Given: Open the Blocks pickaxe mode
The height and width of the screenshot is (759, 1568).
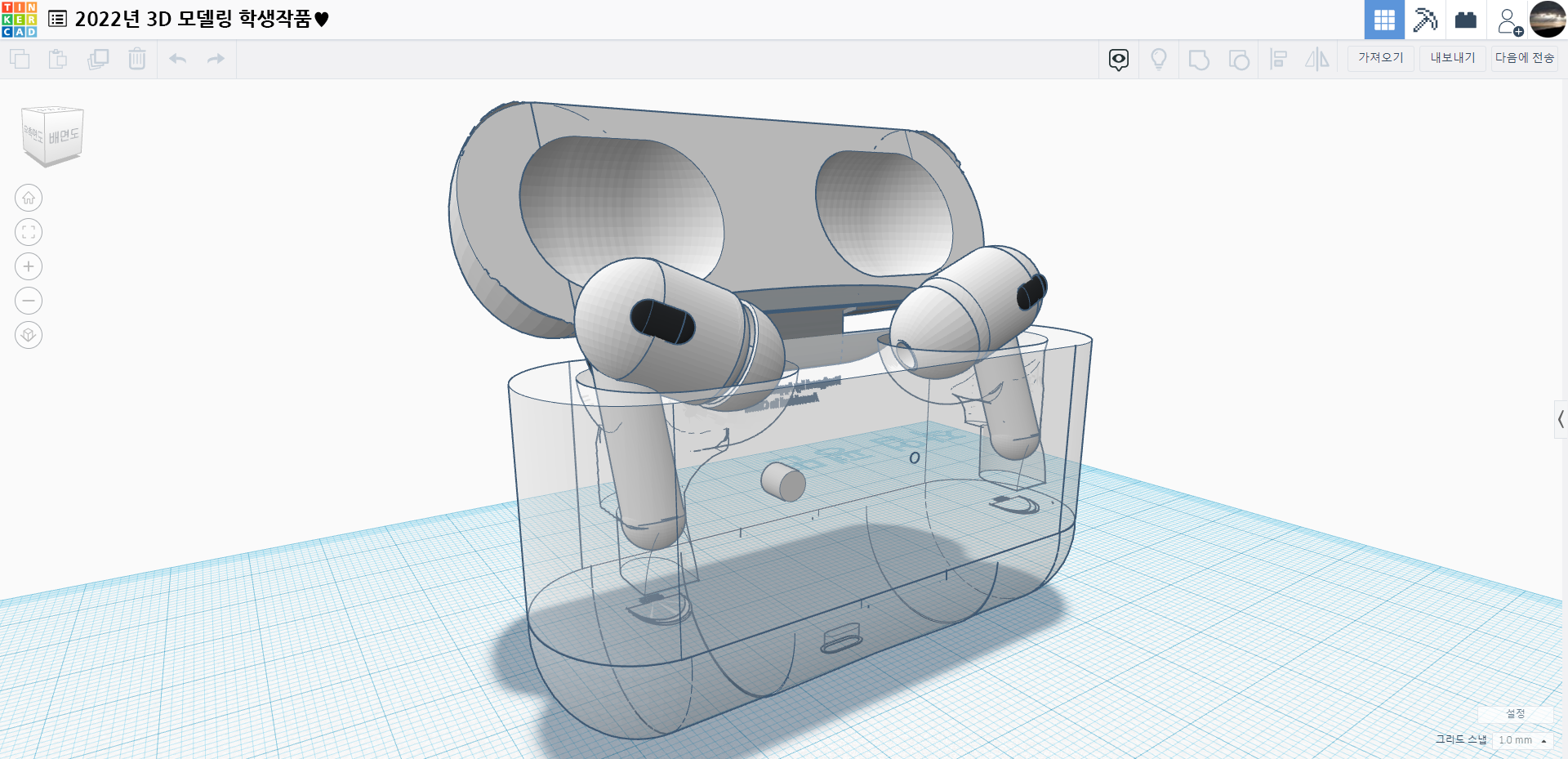Looking at the screenshot, I should 1425,20.
